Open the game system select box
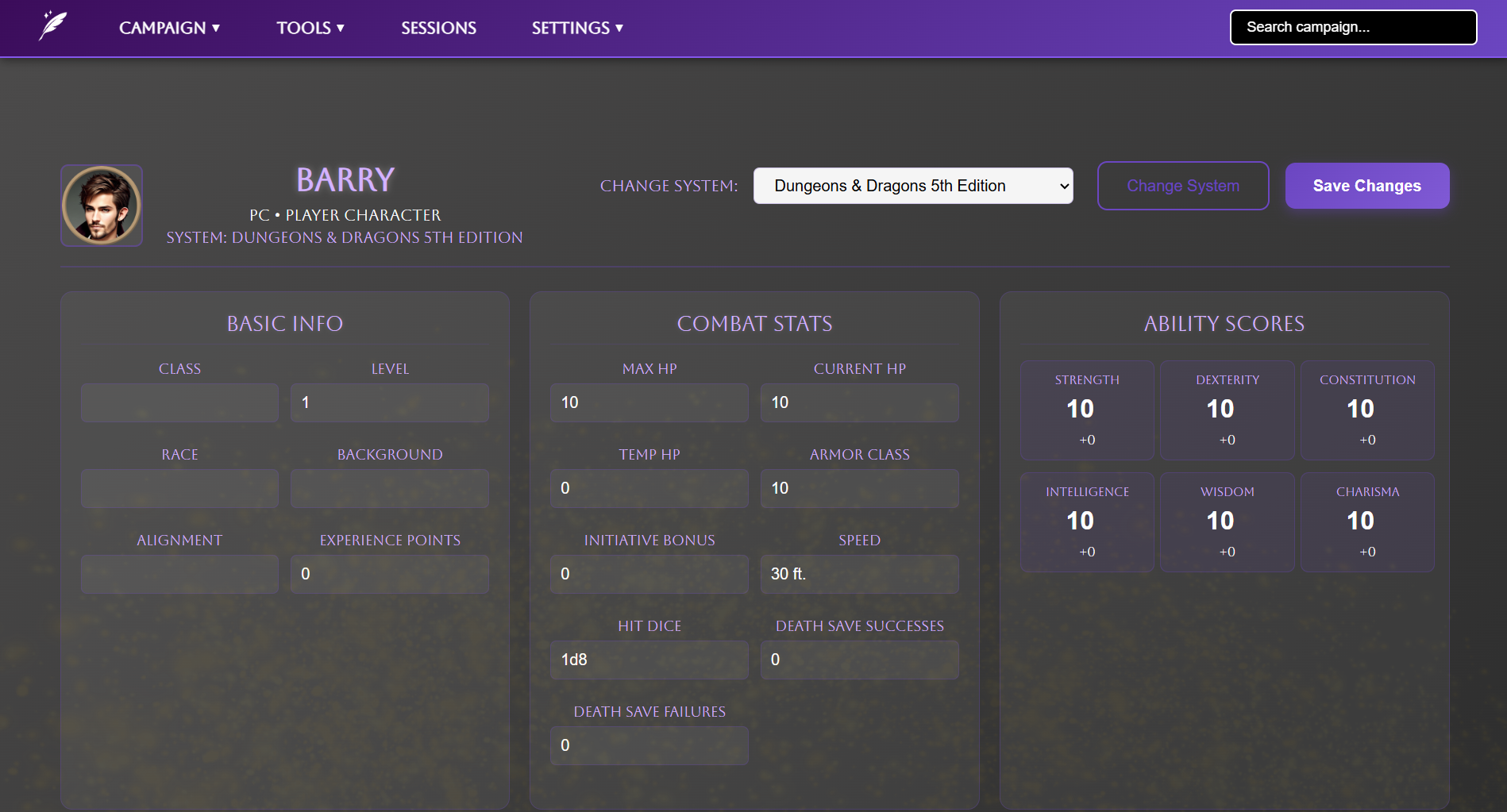1507x812 pixels. [x=912, y=186]
